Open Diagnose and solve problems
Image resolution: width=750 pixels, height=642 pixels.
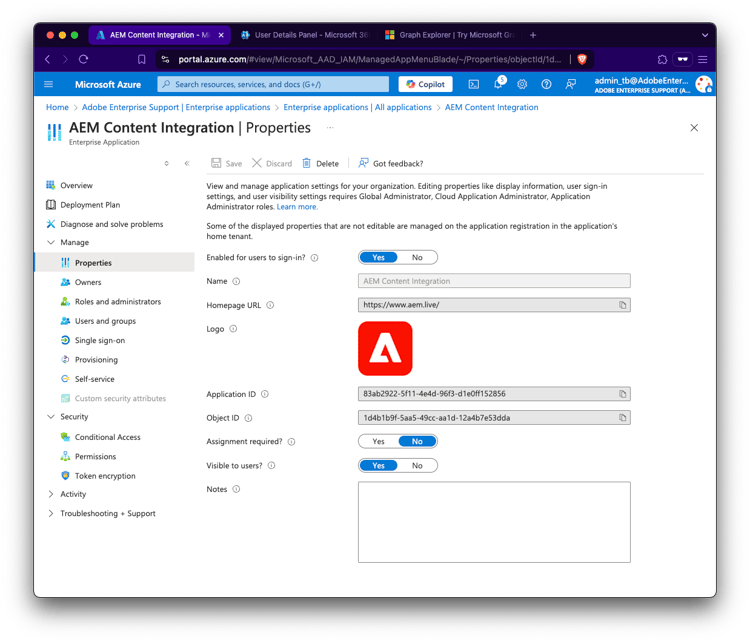[111, 224]
